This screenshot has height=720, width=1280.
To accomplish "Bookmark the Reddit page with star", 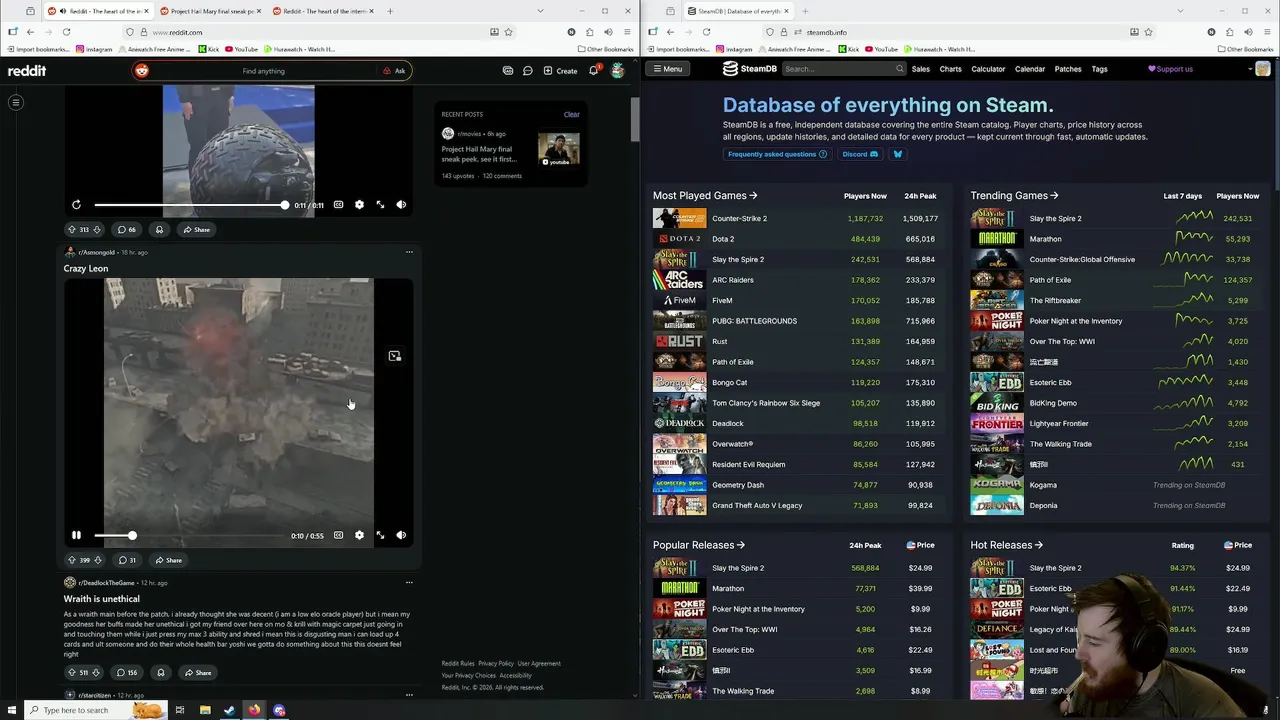I will pos(508,32).
